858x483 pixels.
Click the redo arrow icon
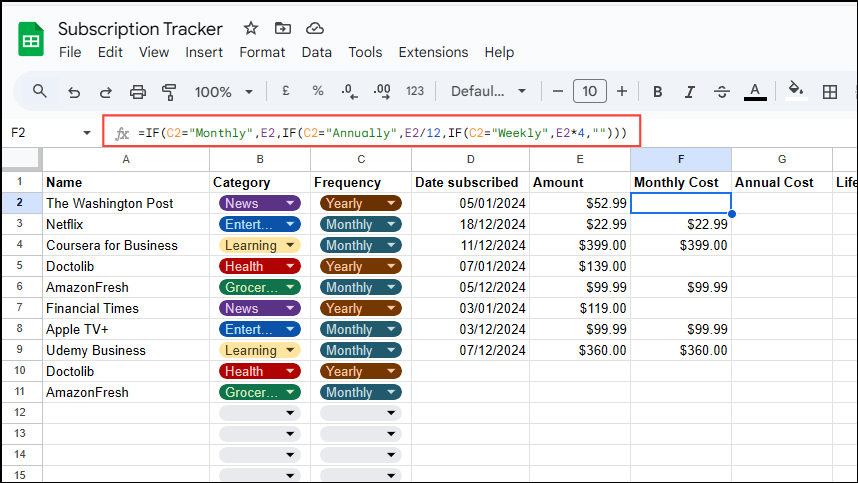[106, 91]
